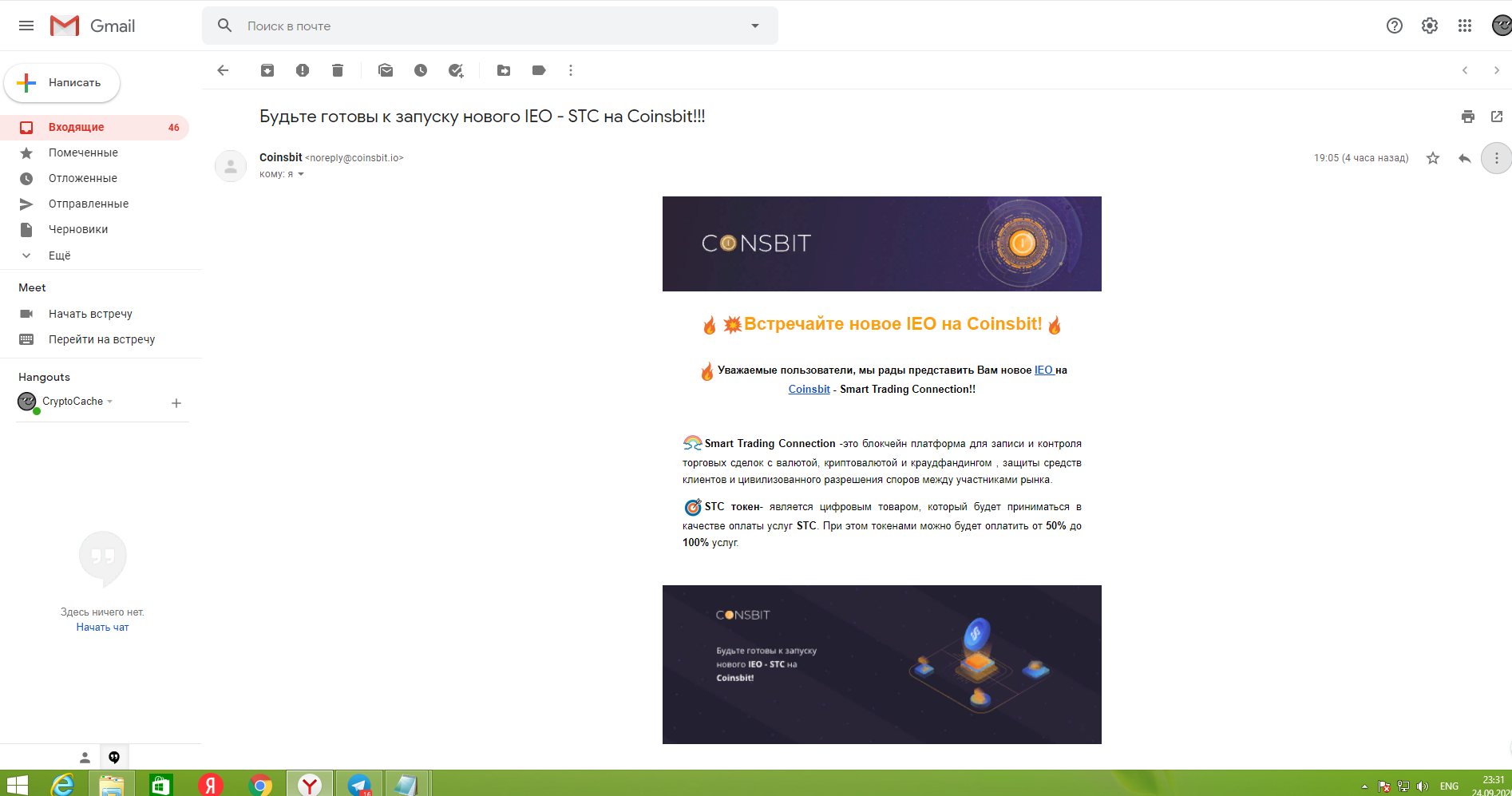Screen dimensions: 1512x796
Task: Click Начать чат link
Action: [x=102, y=628]
